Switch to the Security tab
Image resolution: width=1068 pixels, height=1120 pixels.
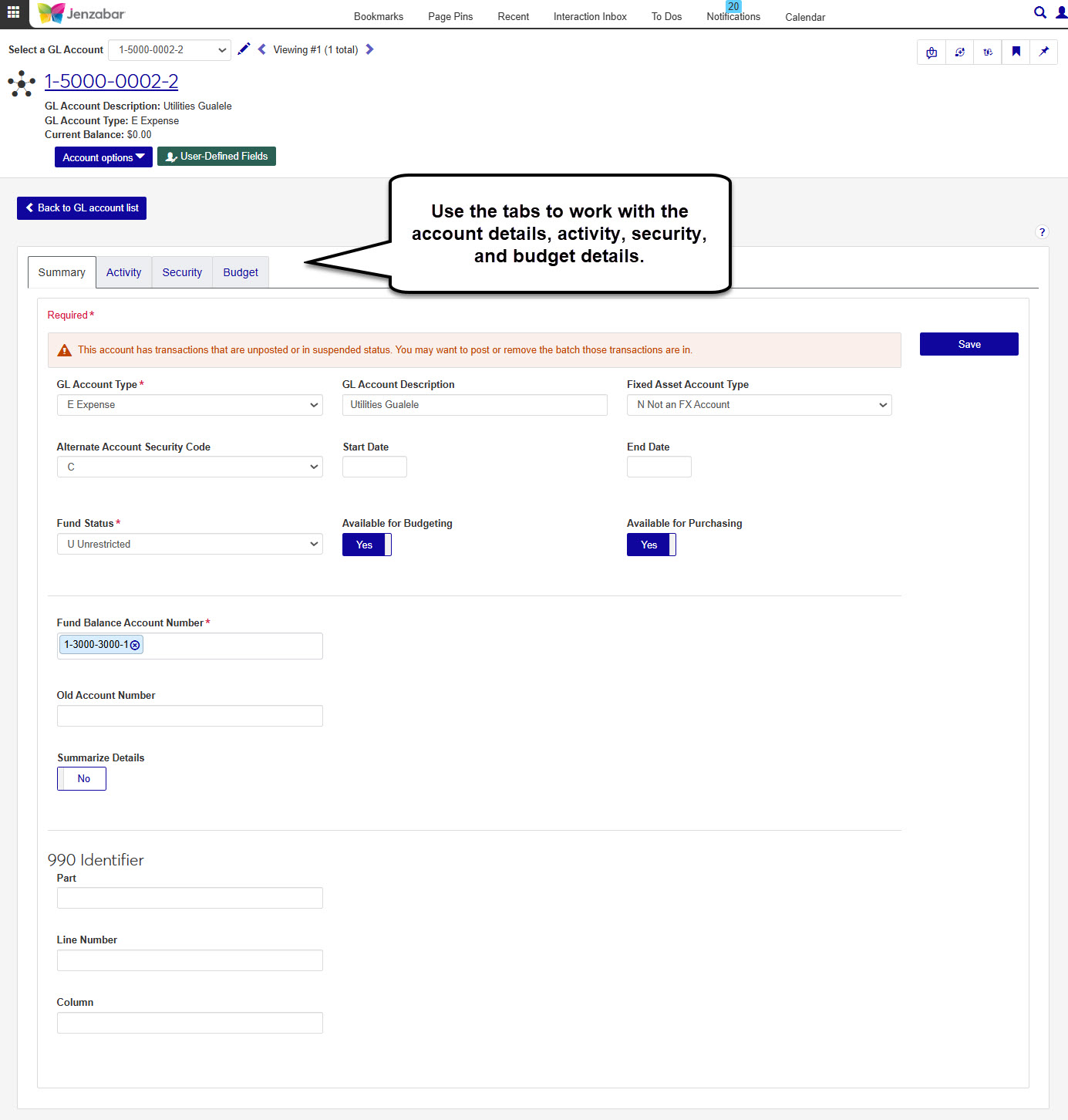pos(182,272)
